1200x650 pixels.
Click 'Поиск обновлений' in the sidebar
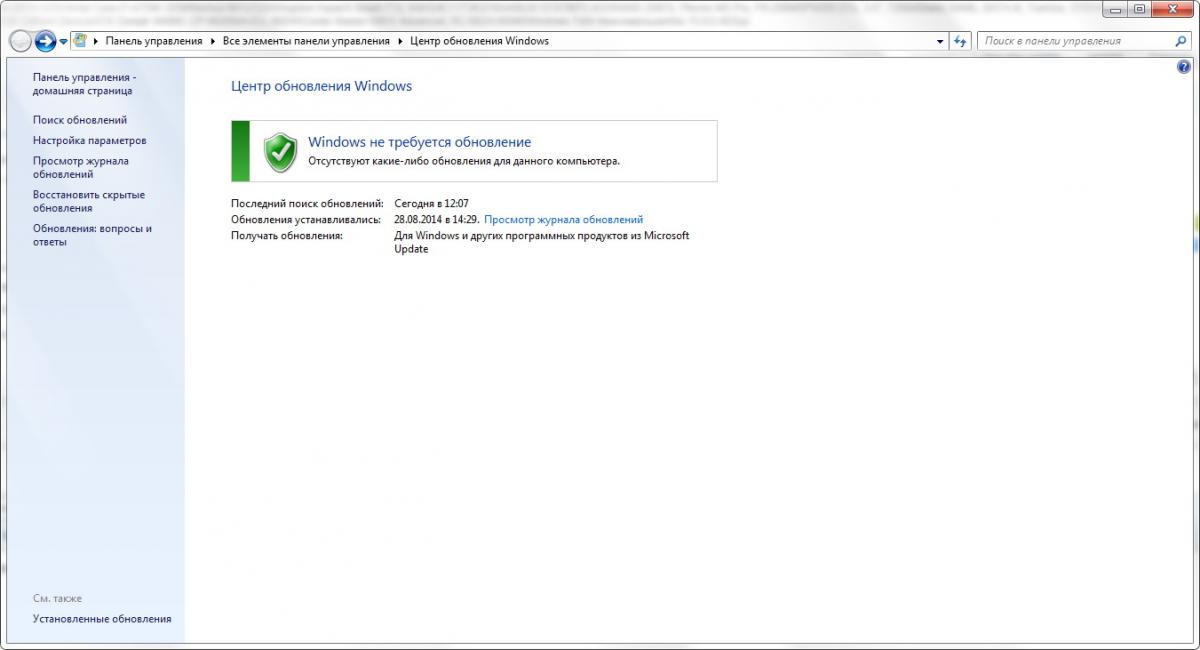pos(80,120)
